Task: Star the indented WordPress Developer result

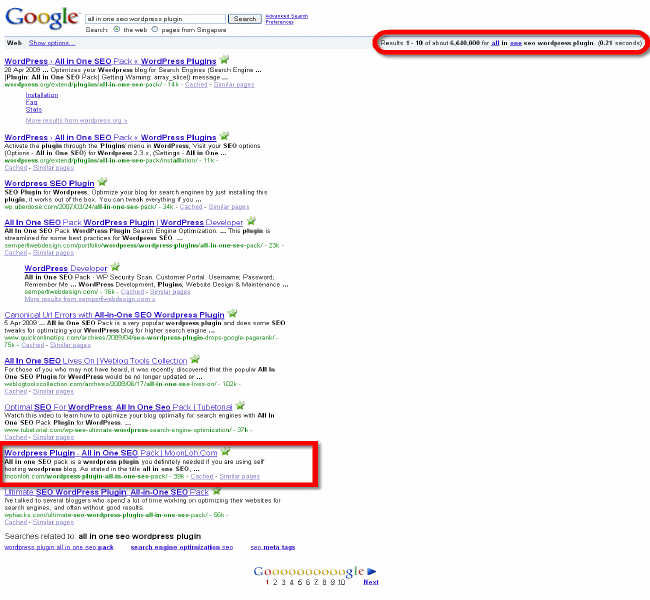Action: point(115,267)
